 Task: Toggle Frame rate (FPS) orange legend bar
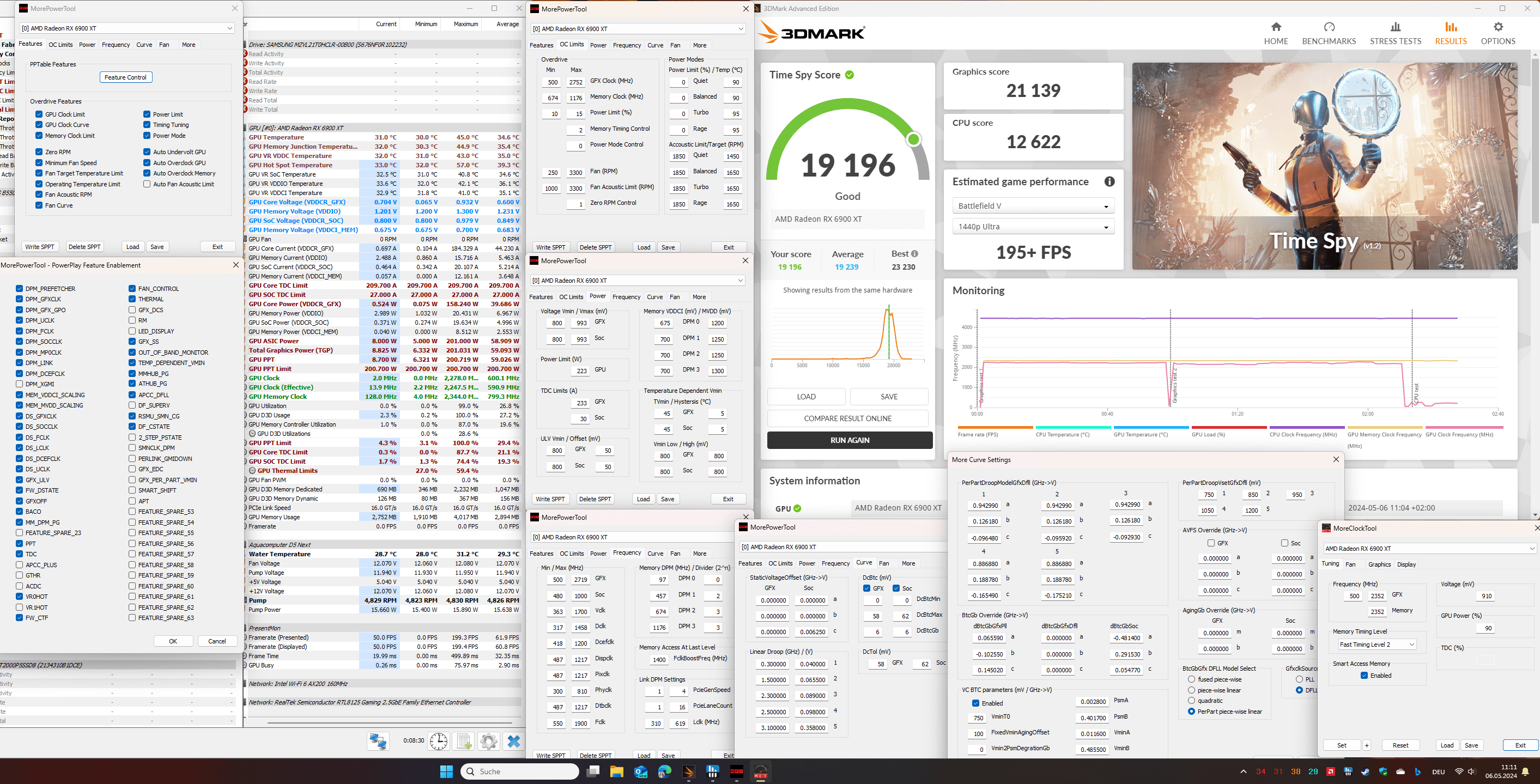coord(995,427)
